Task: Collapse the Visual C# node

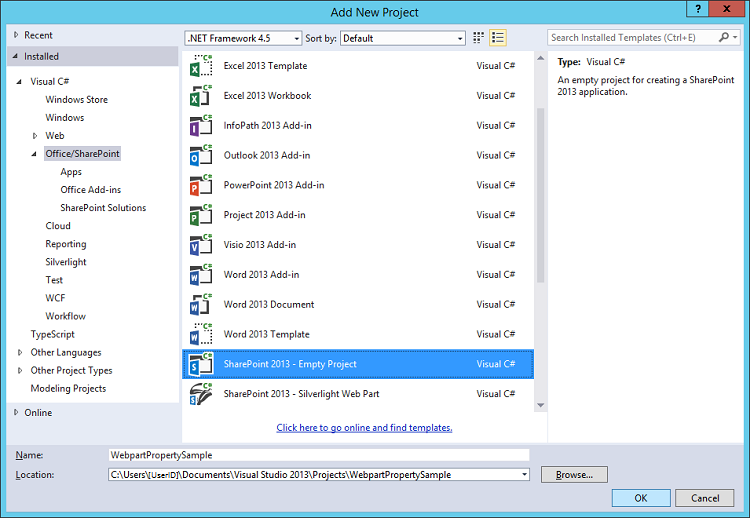Action: [x=19, y=82]
